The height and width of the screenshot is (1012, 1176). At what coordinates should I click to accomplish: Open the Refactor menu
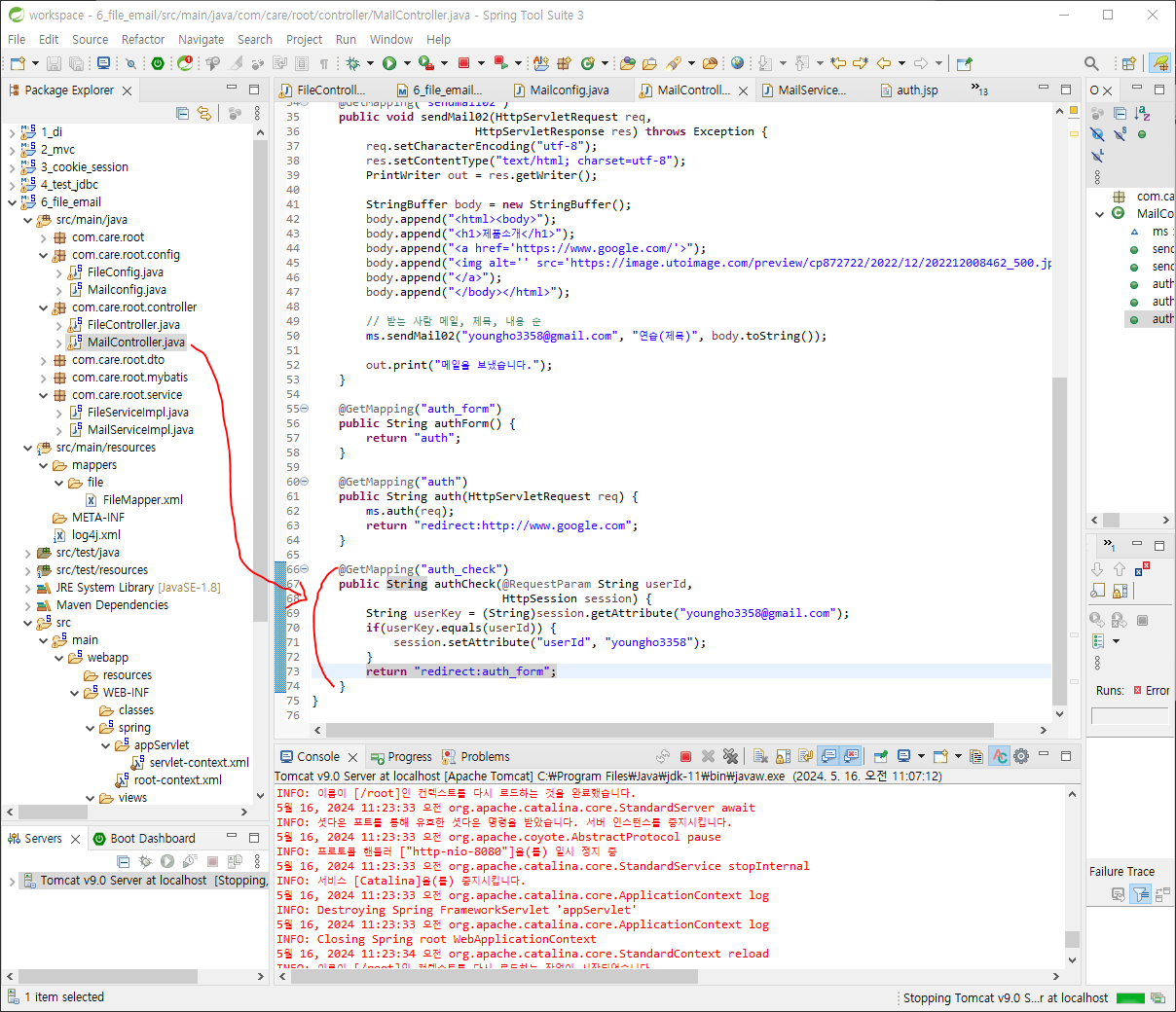click(x=143, y=39)
